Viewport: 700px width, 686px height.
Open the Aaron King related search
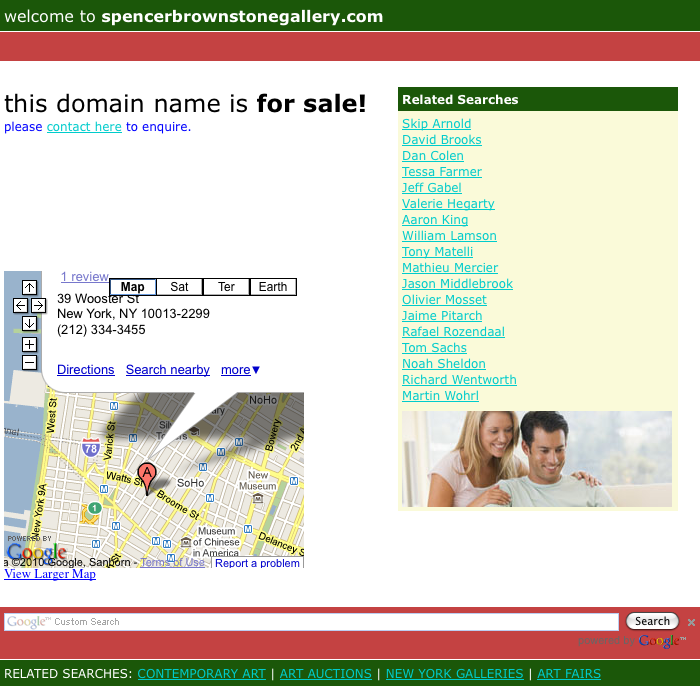point(435,220)
